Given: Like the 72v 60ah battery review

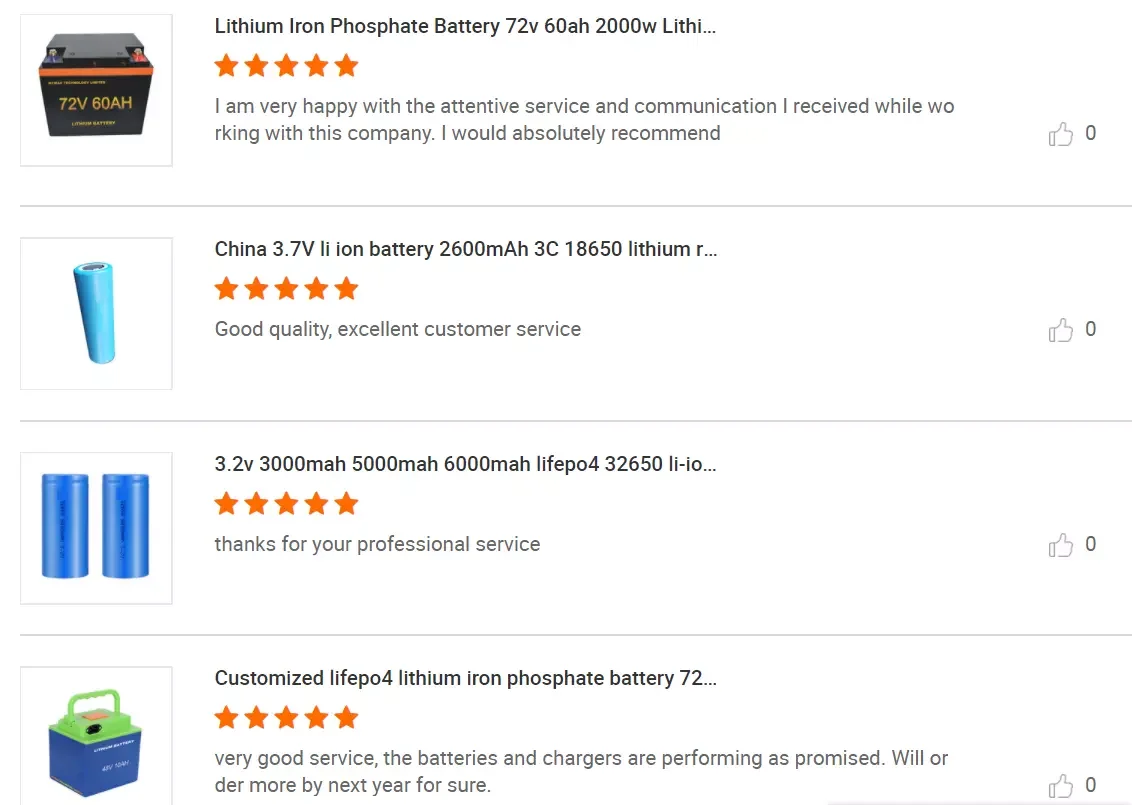Looking at the screenshot, I should (x=1060, y=134).
